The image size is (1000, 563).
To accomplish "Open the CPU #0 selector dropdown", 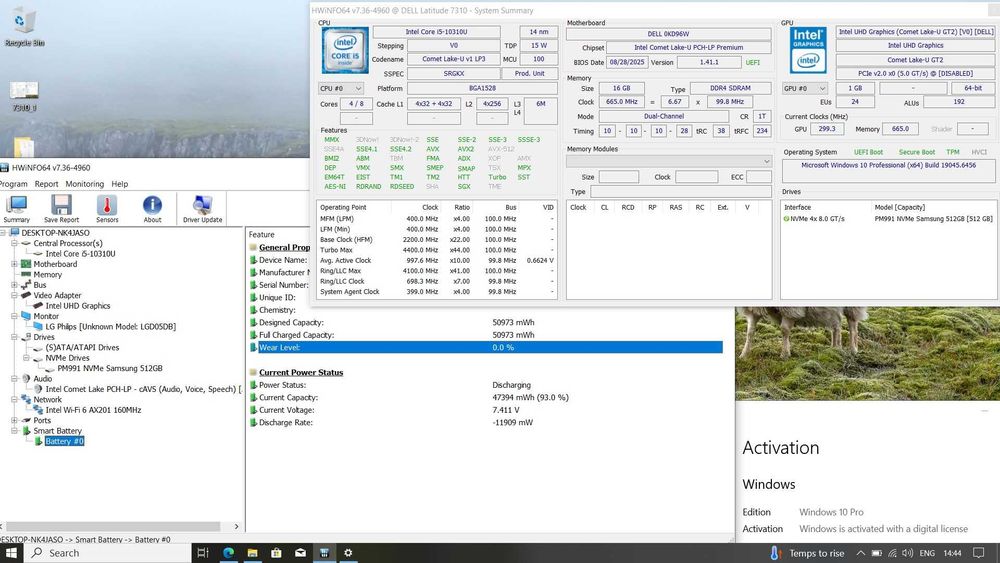I will 341,88.
